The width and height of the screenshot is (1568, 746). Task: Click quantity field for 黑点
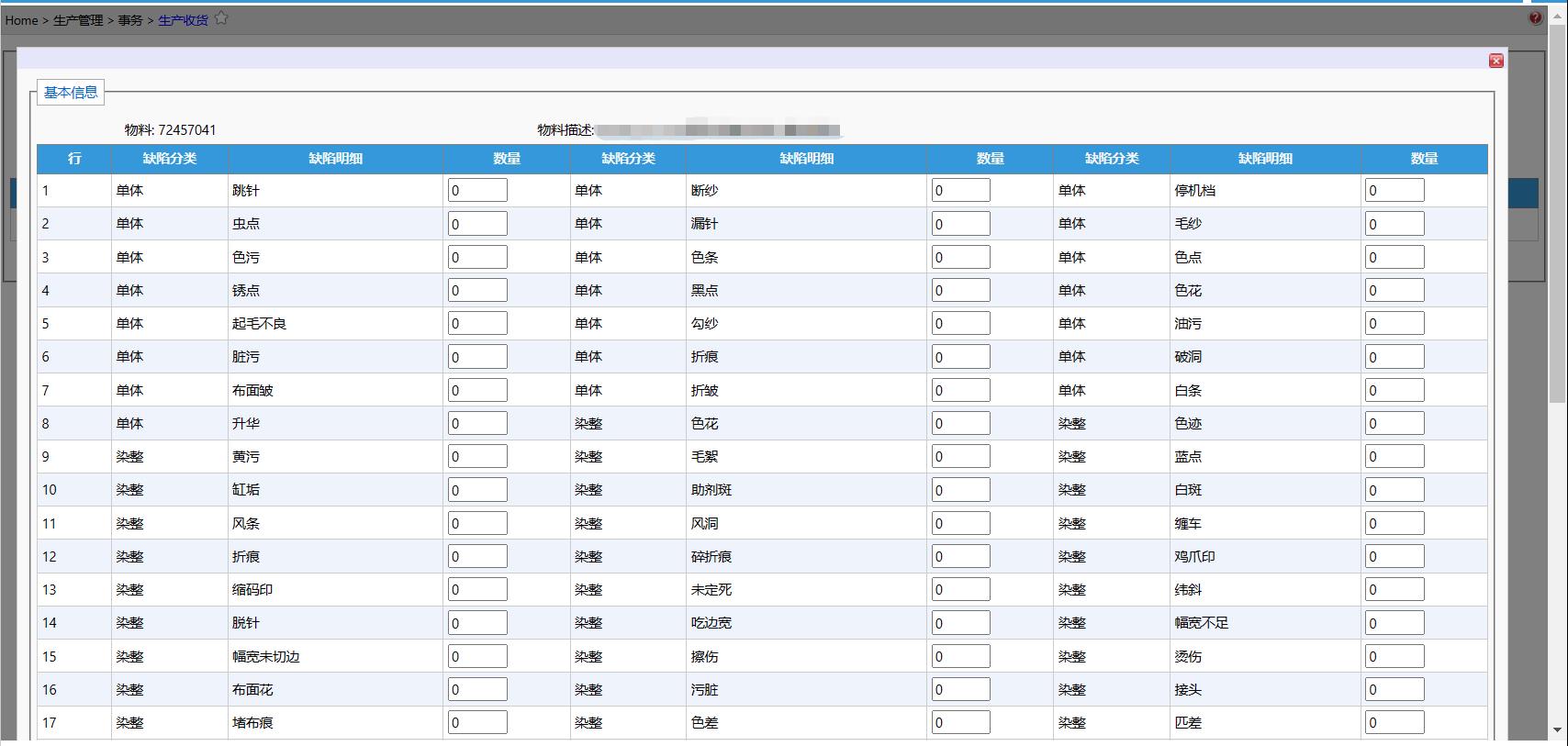coord(961,290)
